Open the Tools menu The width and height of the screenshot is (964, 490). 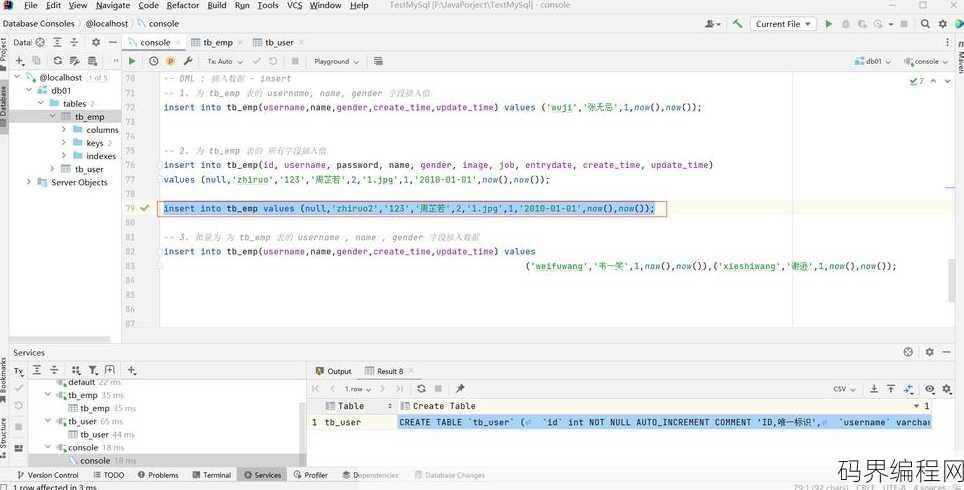(x=267, y=5)
